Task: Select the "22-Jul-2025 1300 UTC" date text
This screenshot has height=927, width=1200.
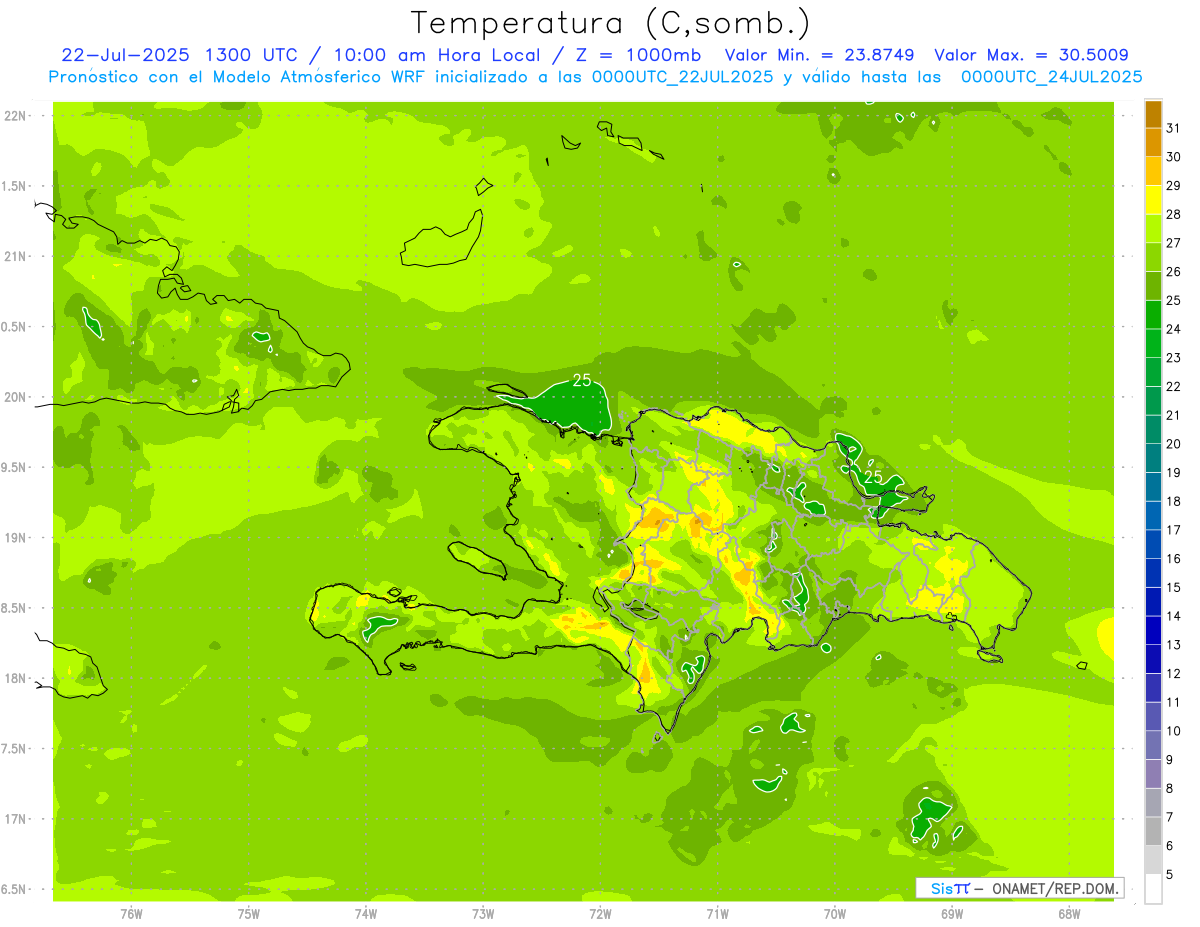Action: coord(180,55)
